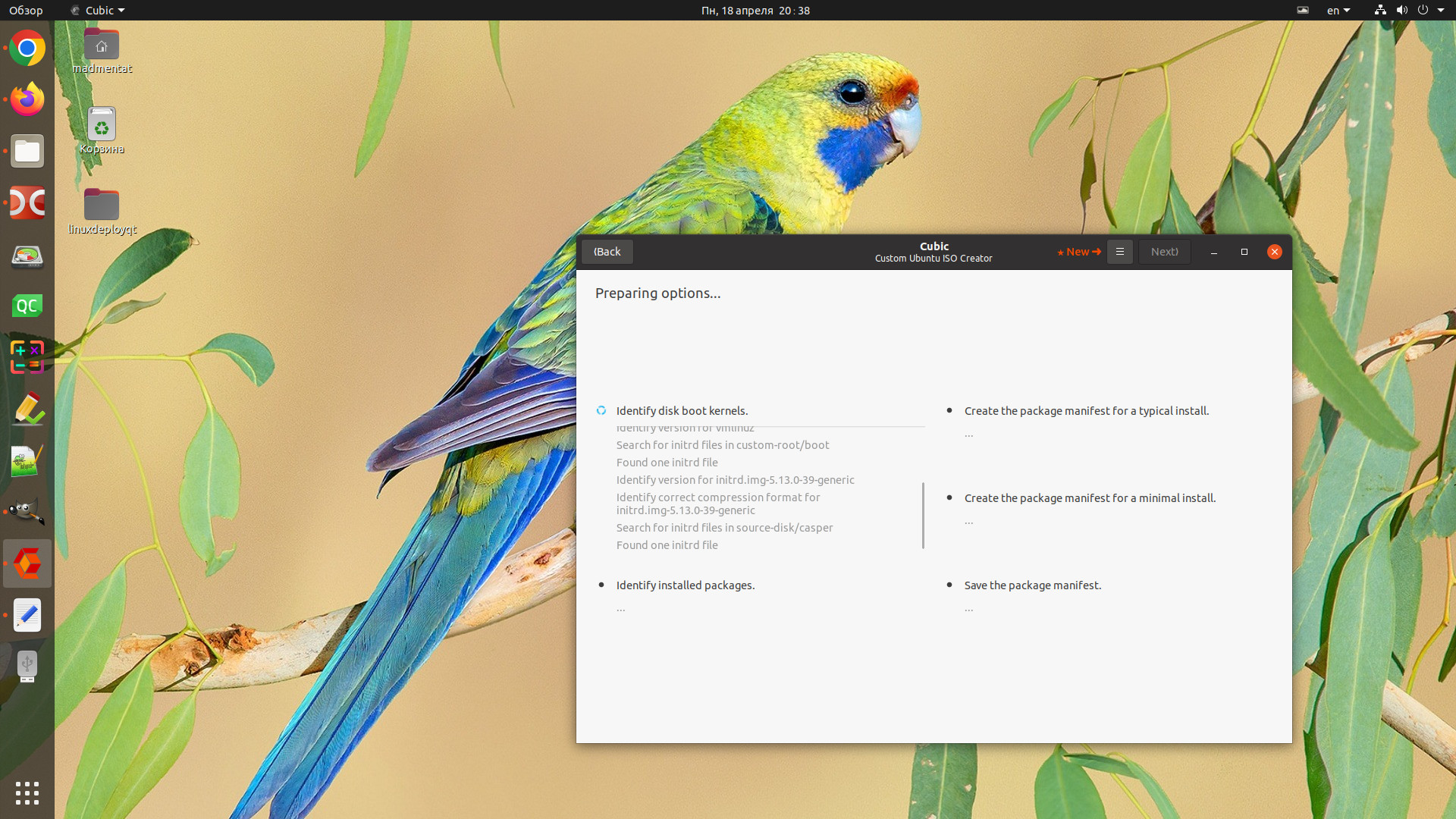This screenshot has width=1456, height=819.
Task: Click Create the package manifest for a typical install
Action: click(x=1087, y=410)
